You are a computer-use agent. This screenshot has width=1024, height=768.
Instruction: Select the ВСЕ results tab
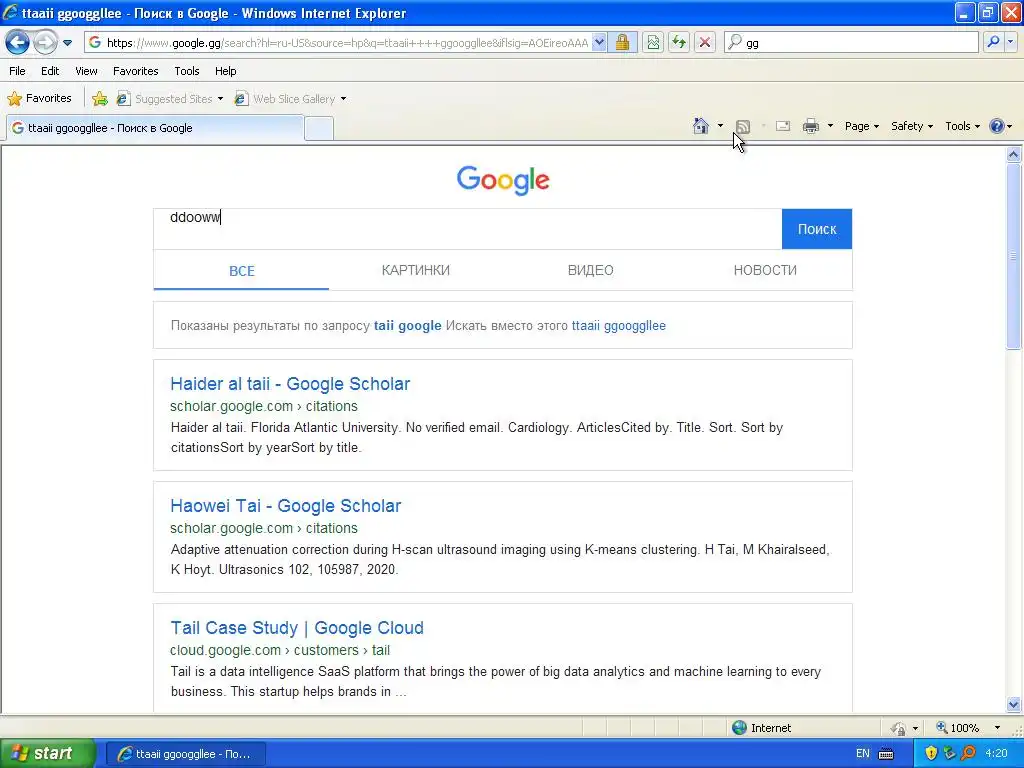tap(242, 270)
